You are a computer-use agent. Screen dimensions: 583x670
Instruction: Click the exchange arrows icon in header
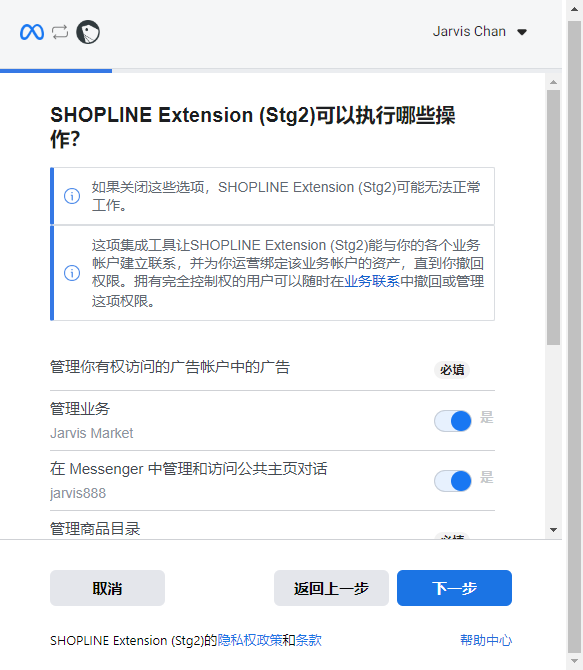(x=60, y=32)
